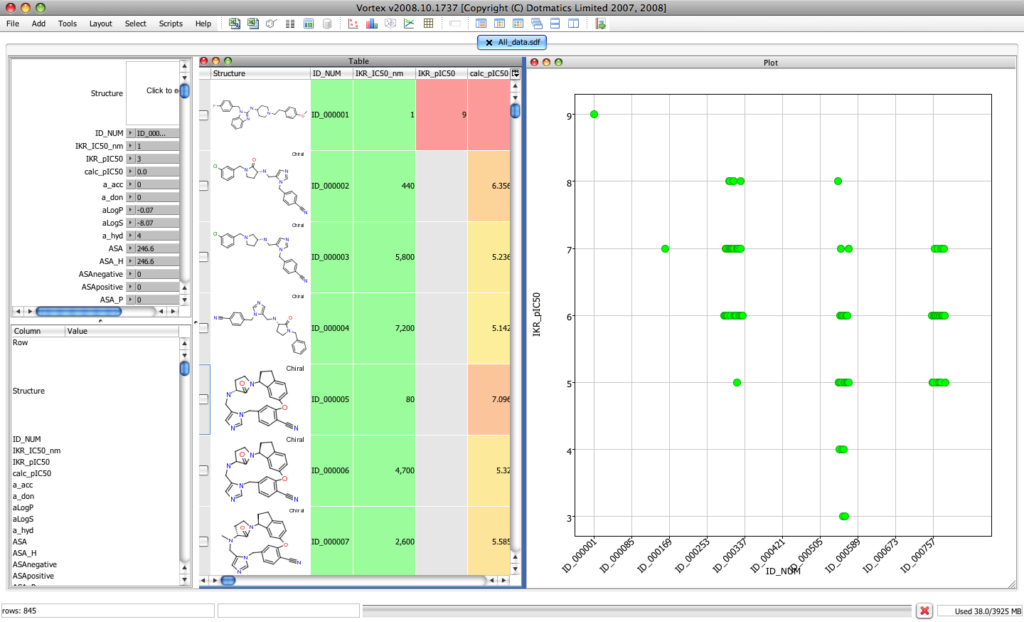The image size is (1024, 622).
Task: Check the row checkbox for ID_000005
Action: [x=204, y=399]
